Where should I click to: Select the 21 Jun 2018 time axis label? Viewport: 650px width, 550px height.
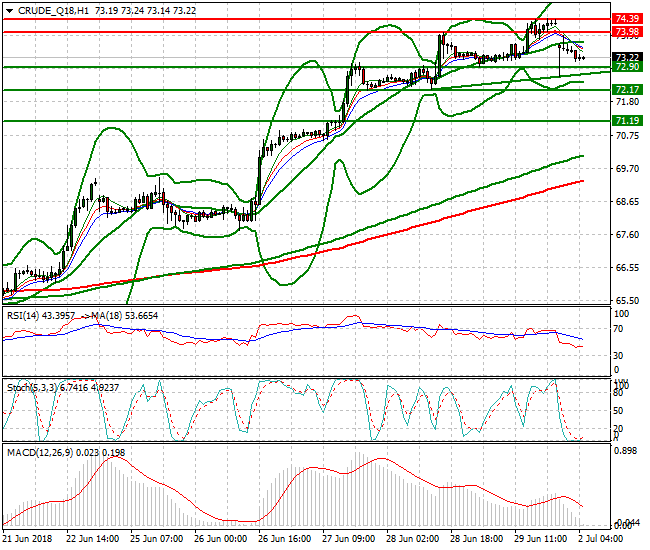[x=28, y=539]
